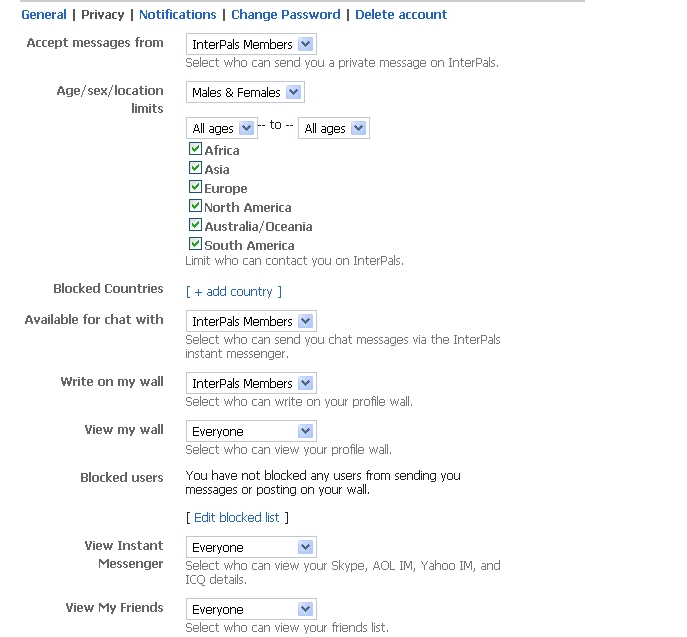Expand View My Friends dropdown
The height and width of the screenshot is (637, 687).
(x=251, y=609)
